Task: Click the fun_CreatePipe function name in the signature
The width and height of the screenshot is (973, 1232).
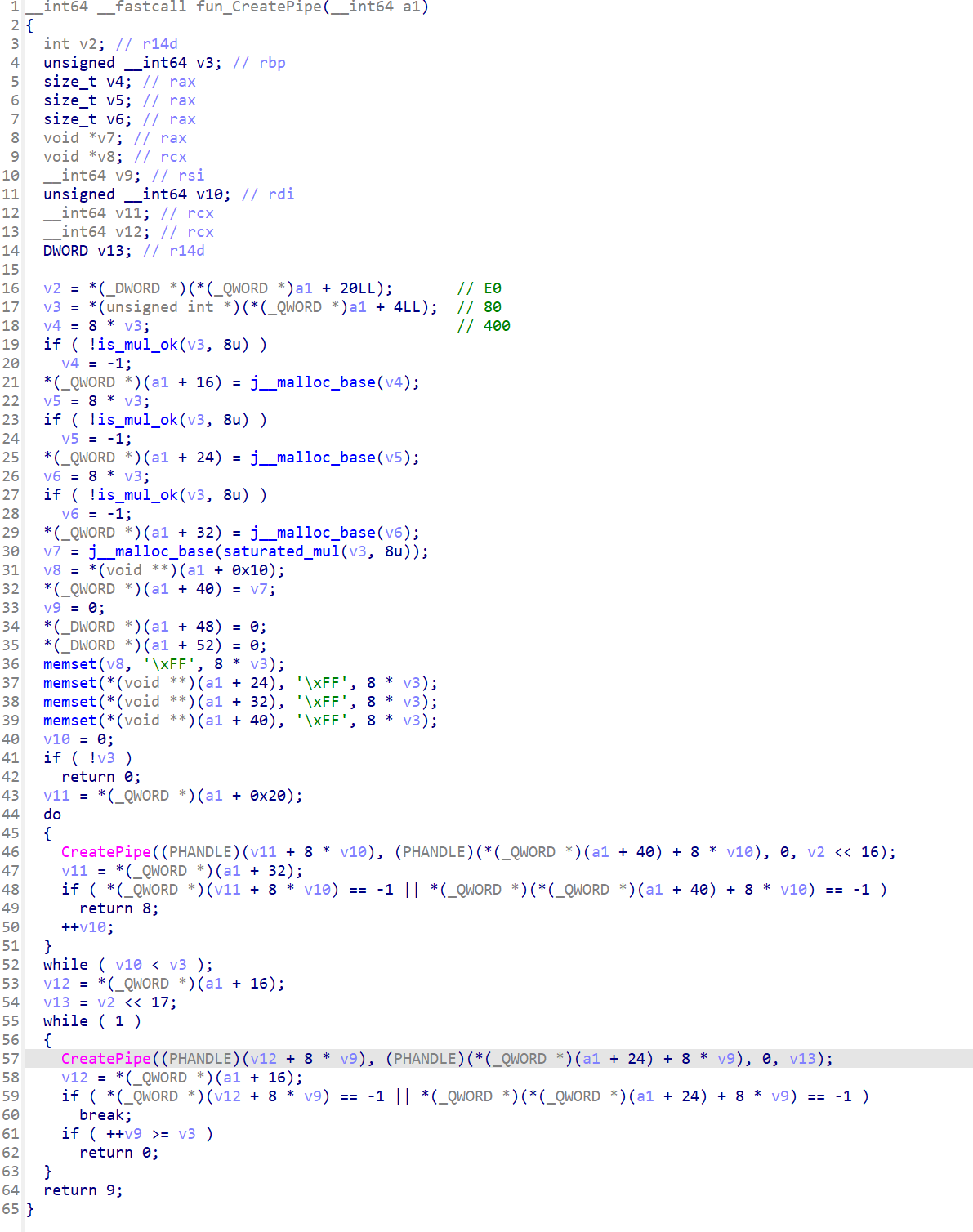Action: (x=259, y=7)
